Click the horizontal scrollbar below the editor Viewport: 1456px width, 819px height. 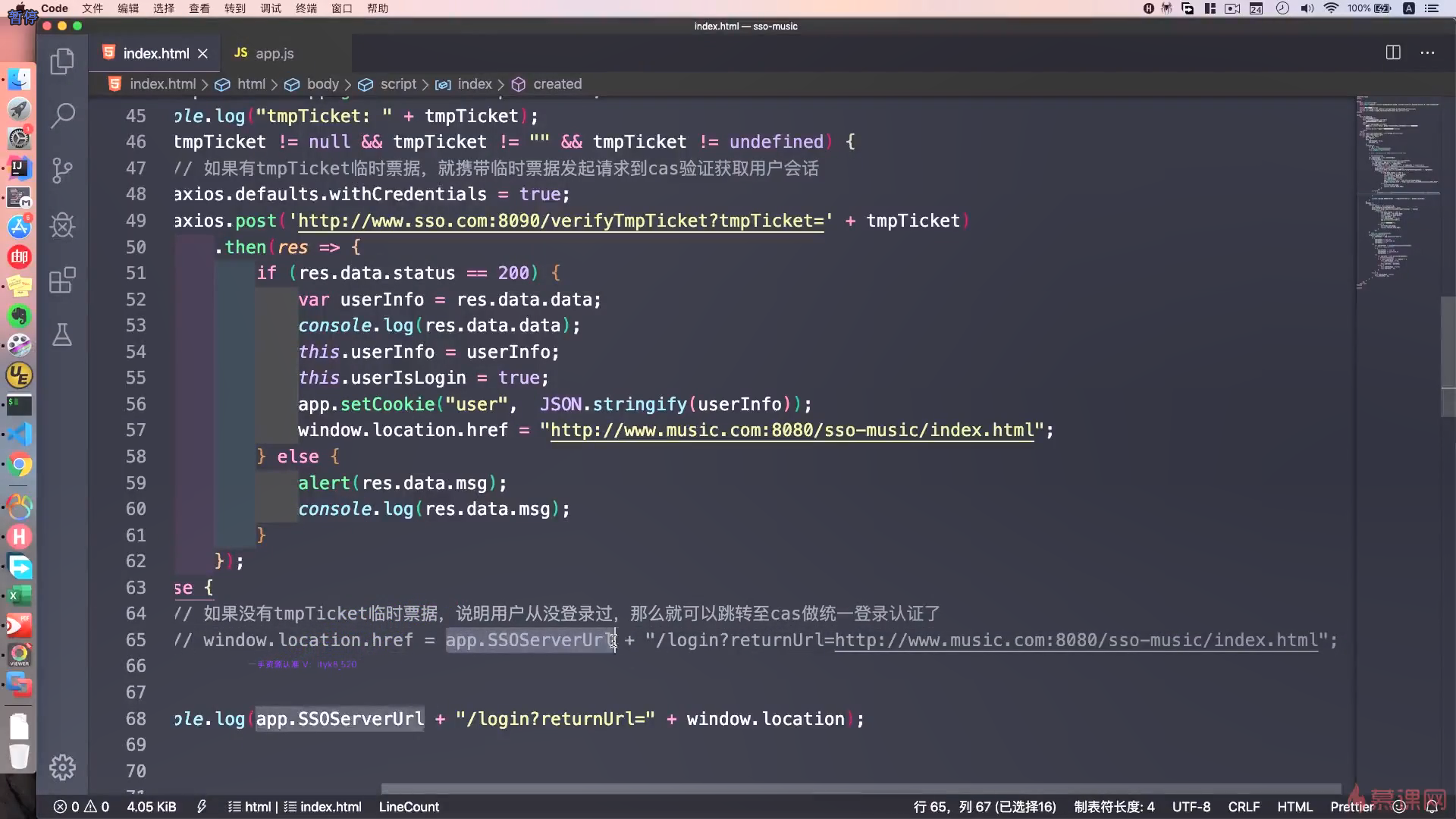(861, 789)
